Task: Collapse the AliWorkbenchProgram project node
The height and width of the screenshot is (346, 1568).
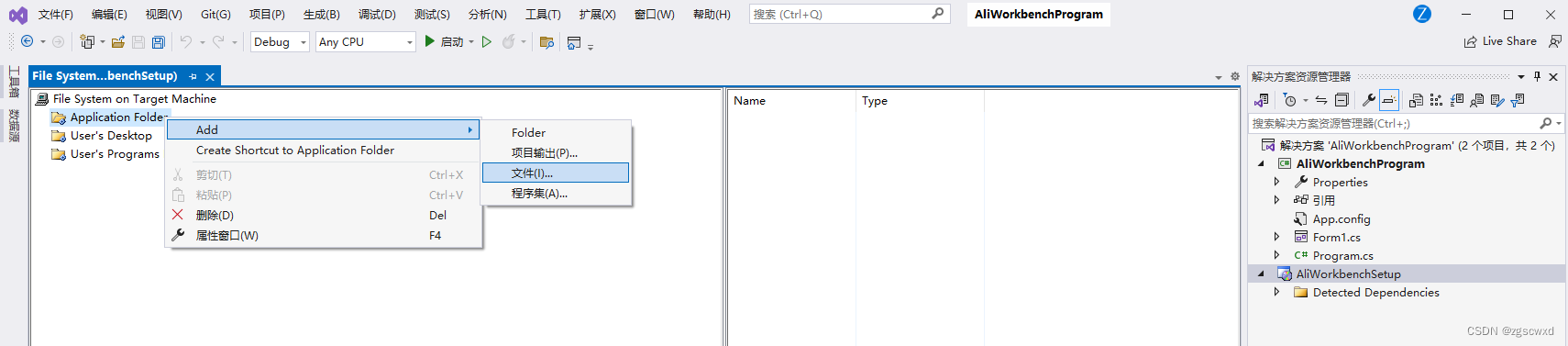Action: click(x=1261, y=163)
